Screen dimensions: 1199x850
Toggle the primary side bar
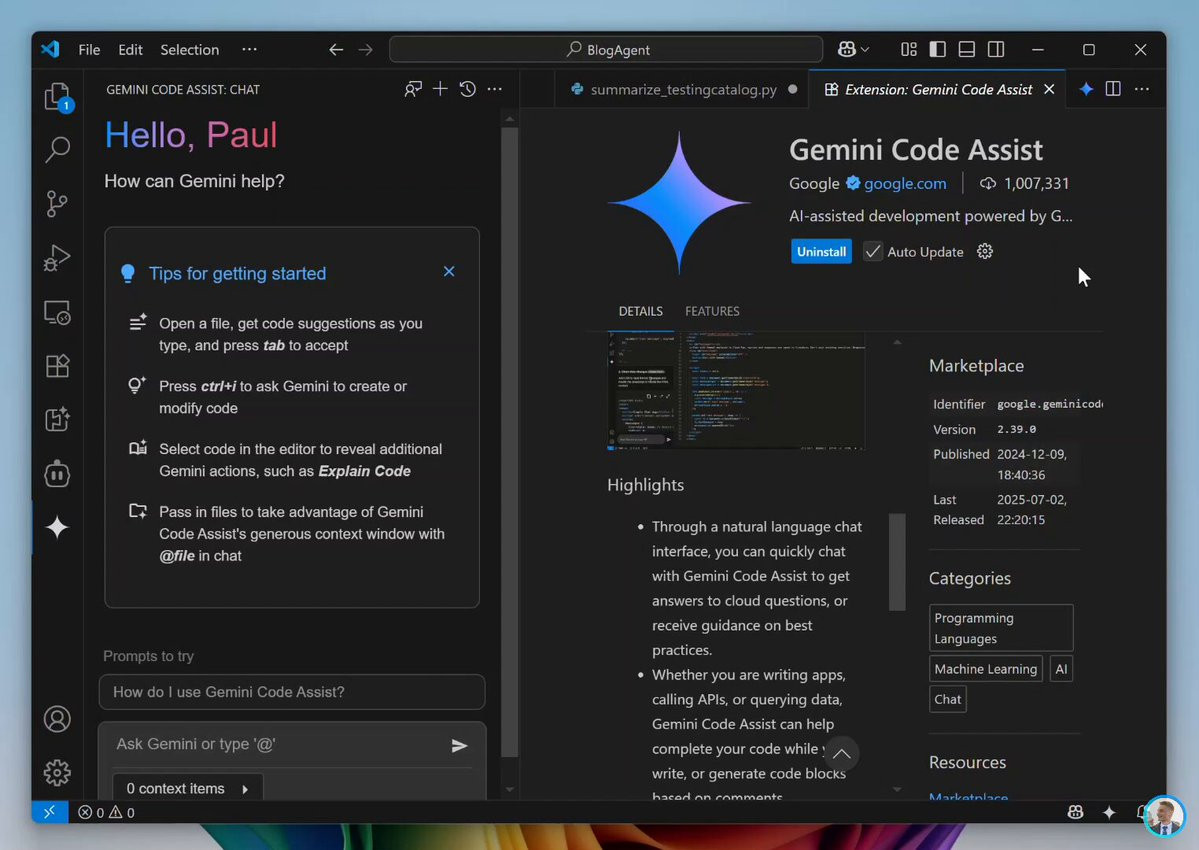pos(937,50)
